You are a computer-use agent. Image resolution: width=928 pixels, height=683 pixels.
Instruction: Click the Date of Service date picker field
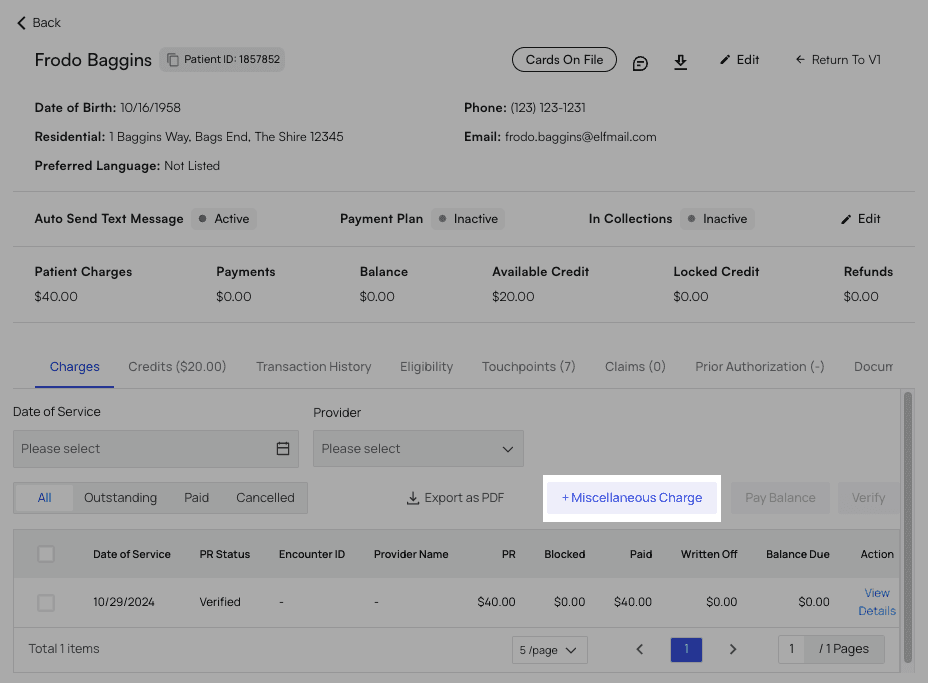[x=156, y=449]
